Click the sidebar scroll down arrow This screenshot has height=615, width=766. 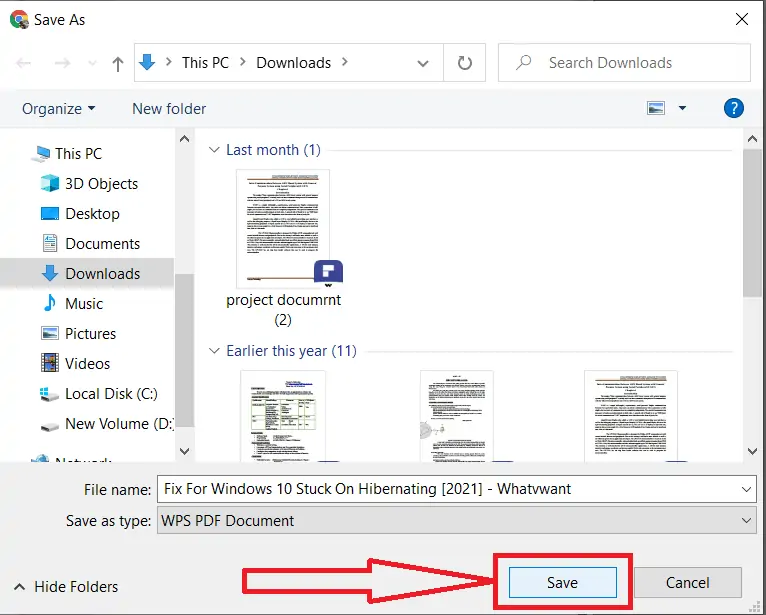pos(185,451)
